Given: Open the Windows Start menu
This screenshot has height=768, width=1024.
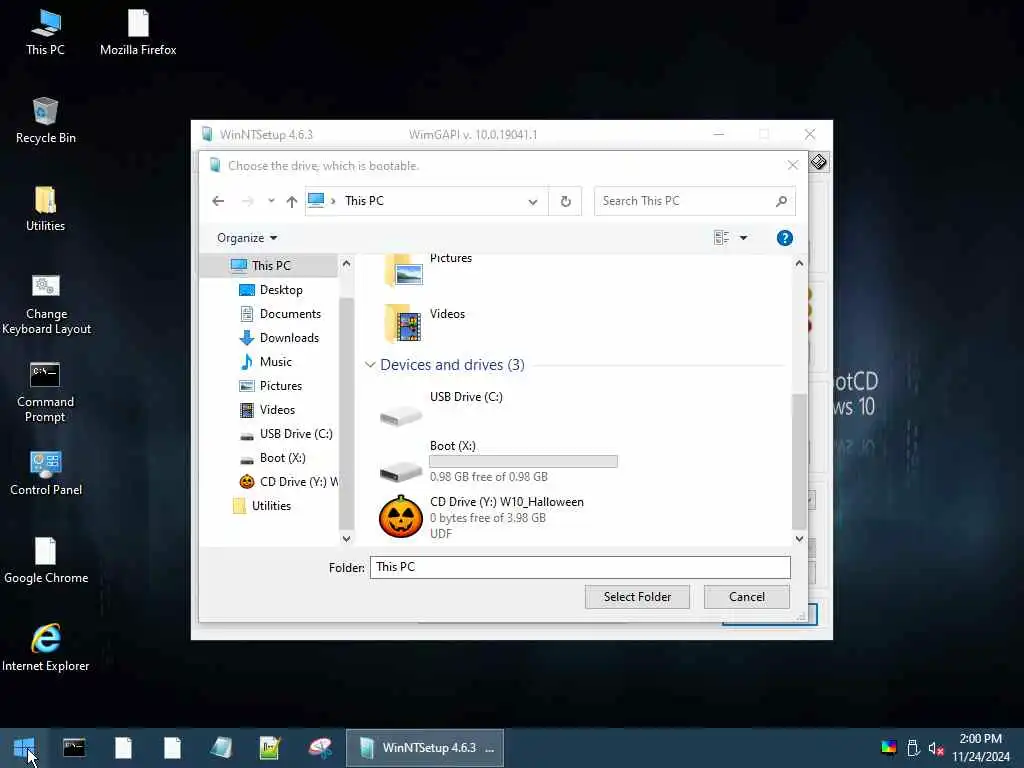Looking at the screenshot, I should pyautogui.click(x=24, y=748).
